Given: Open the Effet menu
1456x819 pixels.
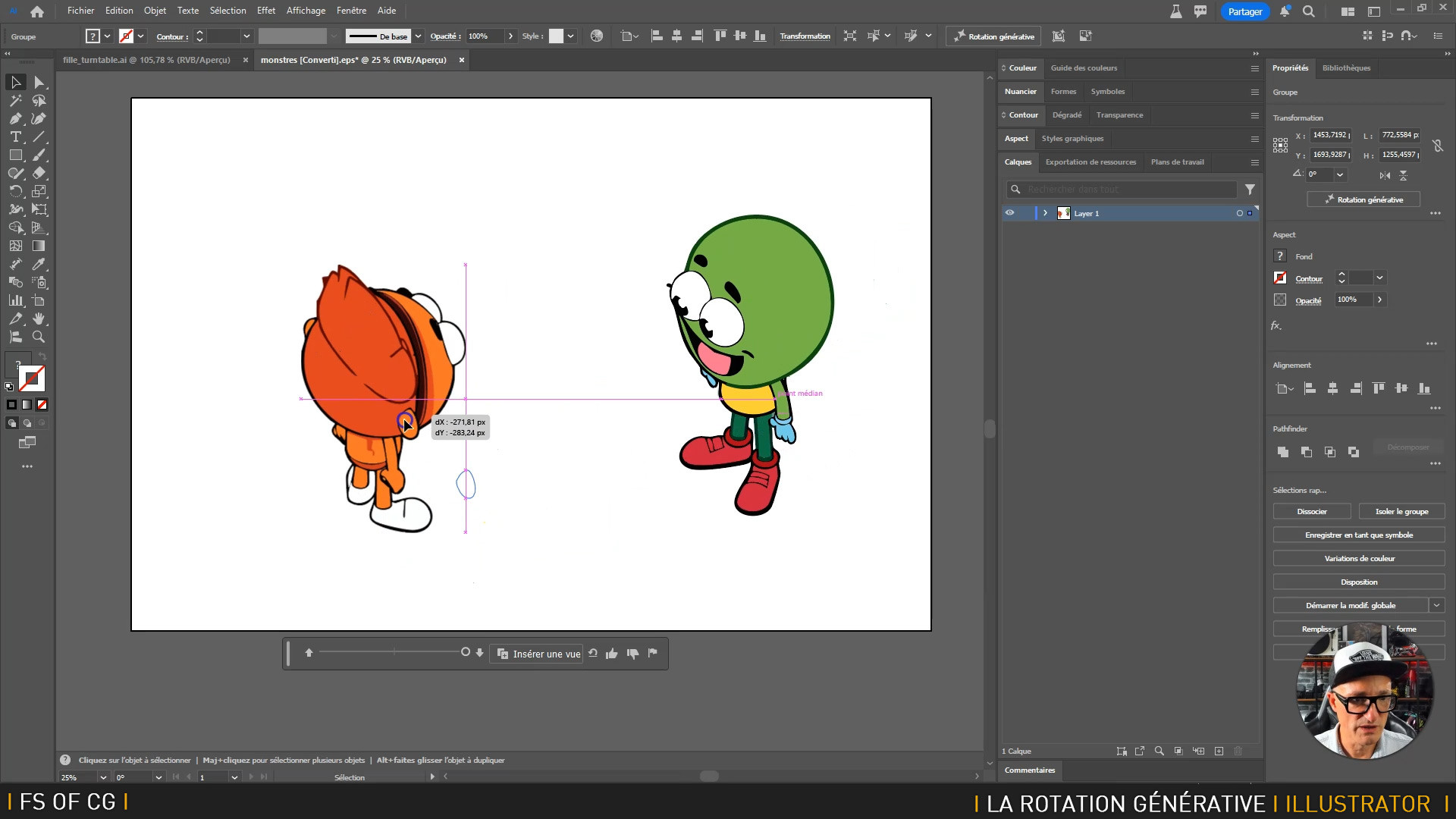Looking at the screenshot, I should 266,11.
